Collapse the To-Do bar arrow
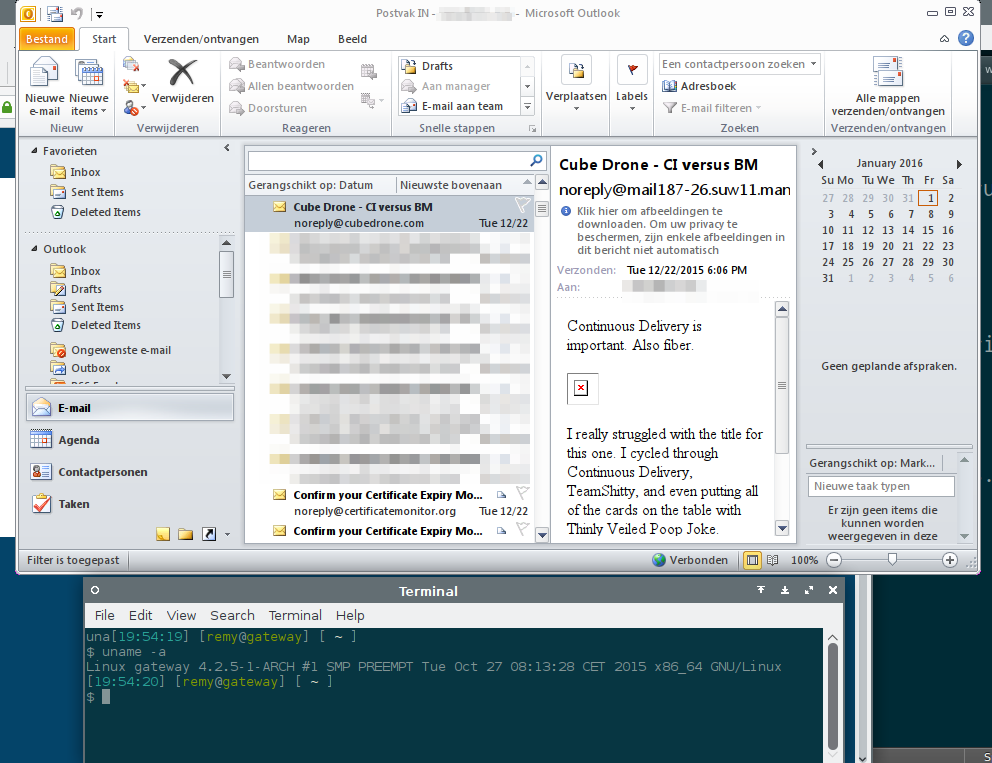 tap(814, 152)
